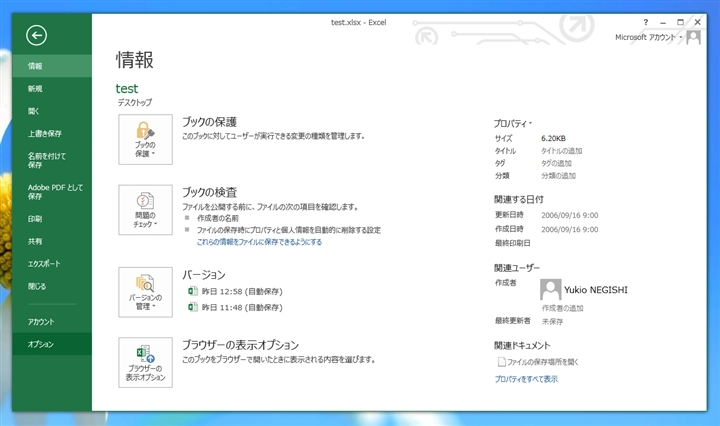Click the 未保存 last modified value
The height and width of the screenshot is (426, 720).
pyautogui.click(x=552, y=322)
